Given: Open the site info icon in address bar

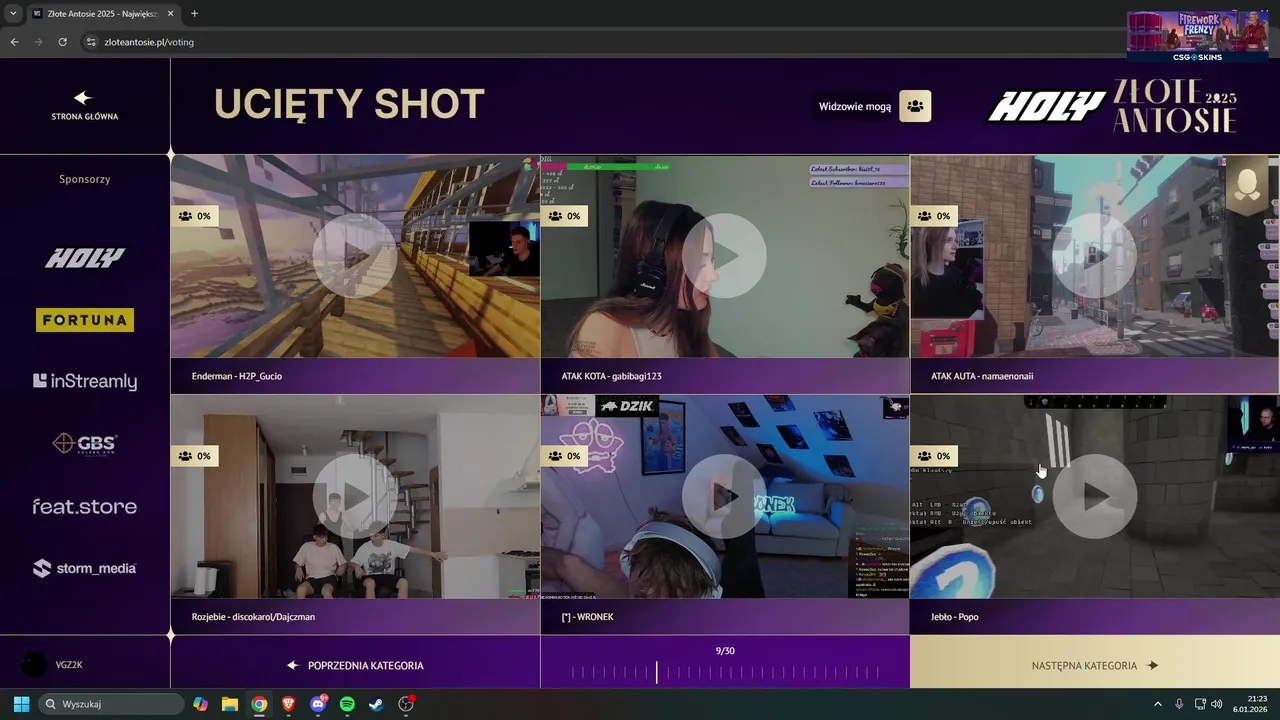Looking at the screenshot, I should pos(91,42).
